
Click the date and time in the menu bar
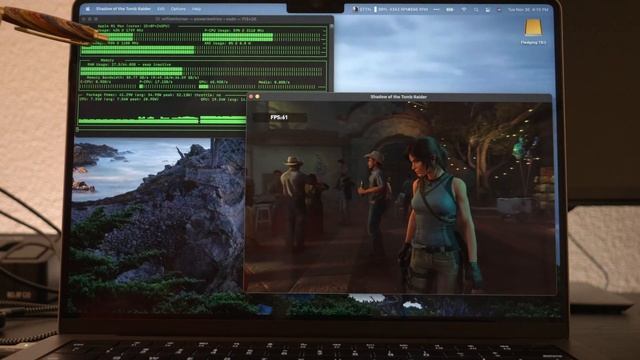click(x=528, y=9)
